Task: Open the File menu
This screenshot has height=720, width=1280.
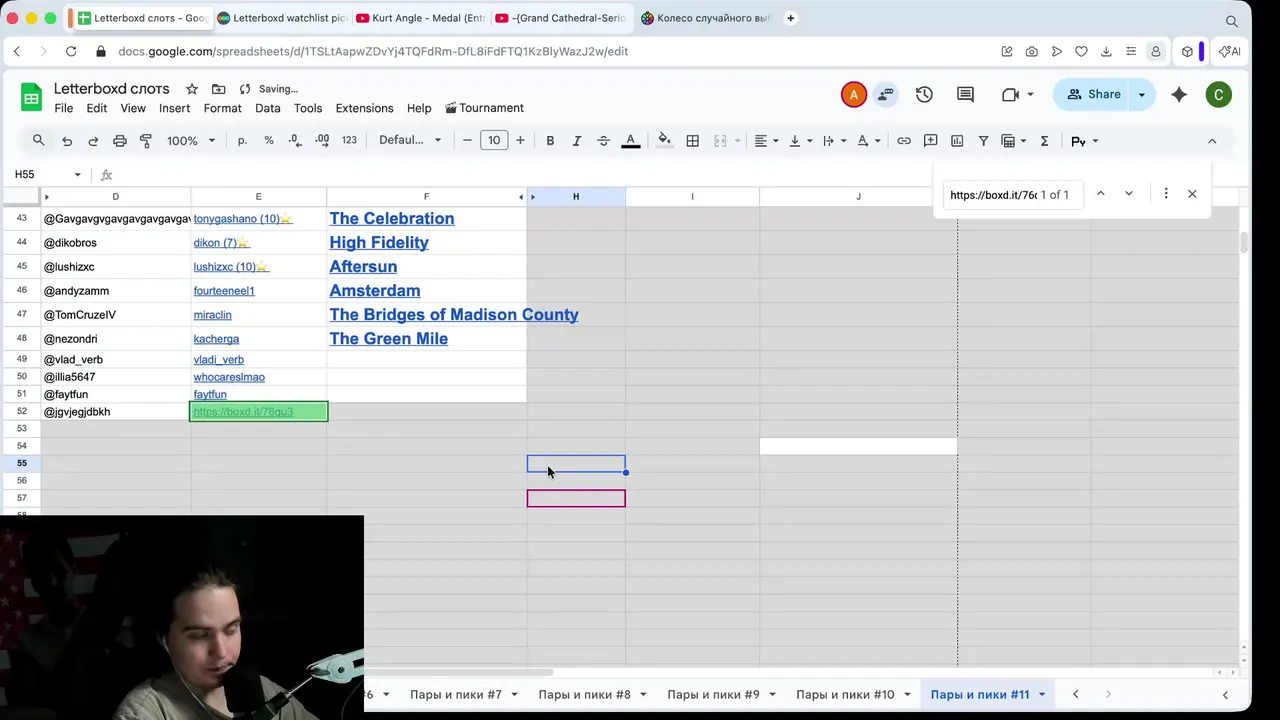Action: [63, 108]
